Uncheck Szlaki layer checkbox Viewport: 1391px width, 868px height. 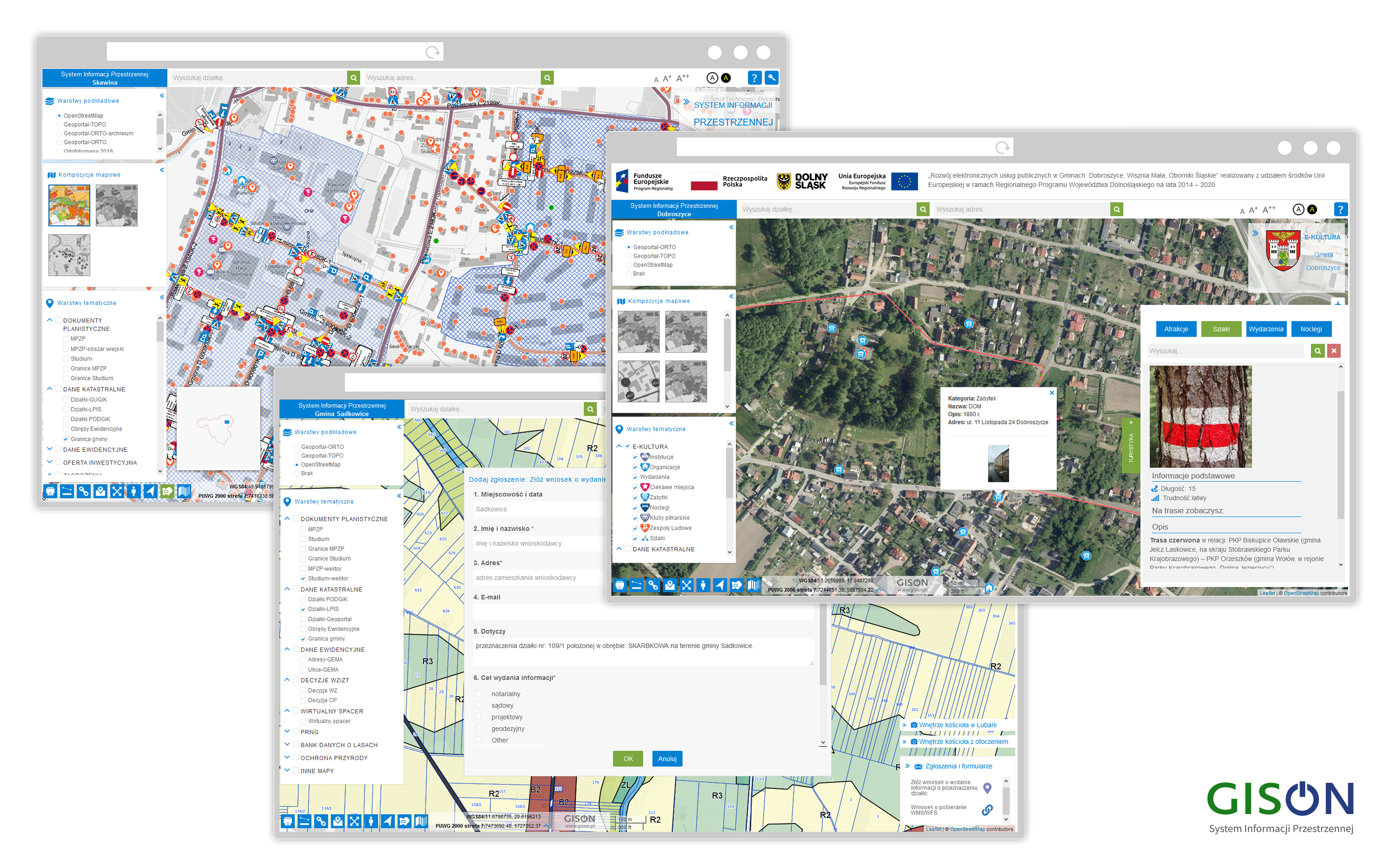click(636, 539)
